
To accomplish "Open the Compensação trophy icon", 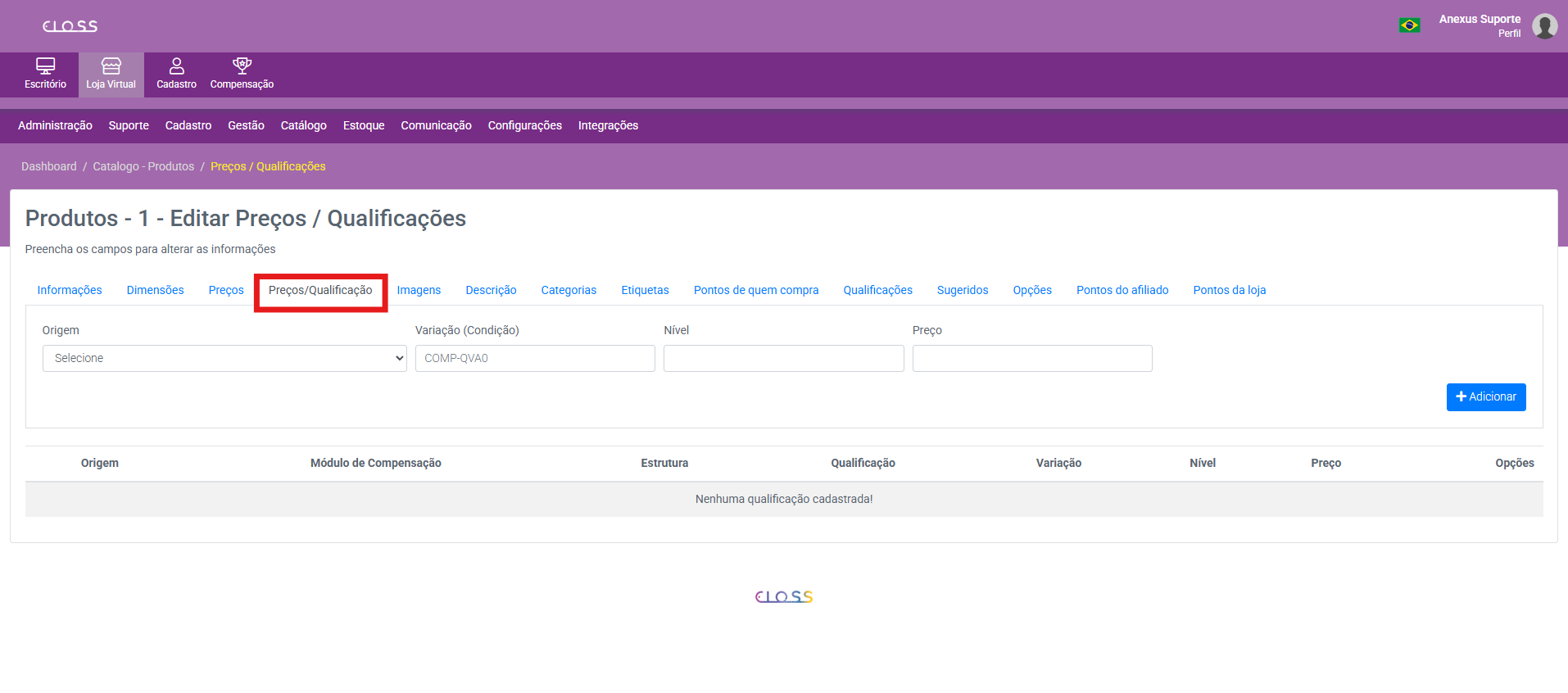I will tap(242, 66).
